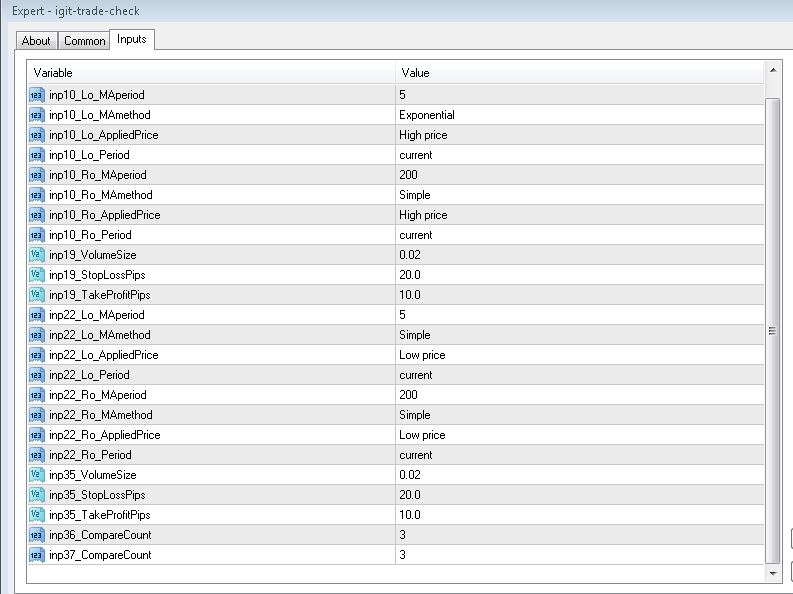
Task: Click the icon beside inp10_Ro_MAperiod
Action: pyautogui.click(x=37, y=175)
